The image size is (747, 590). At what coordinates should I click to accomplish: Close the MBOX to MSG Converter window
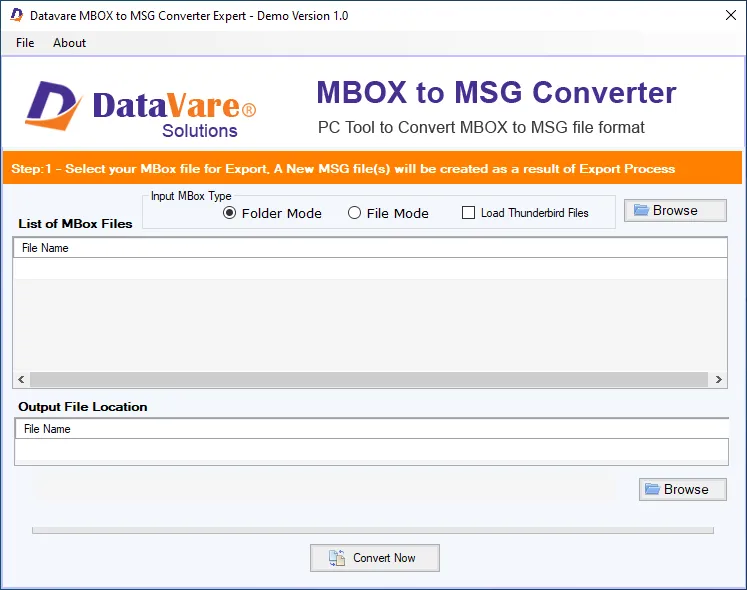click(x=730, y=15)
